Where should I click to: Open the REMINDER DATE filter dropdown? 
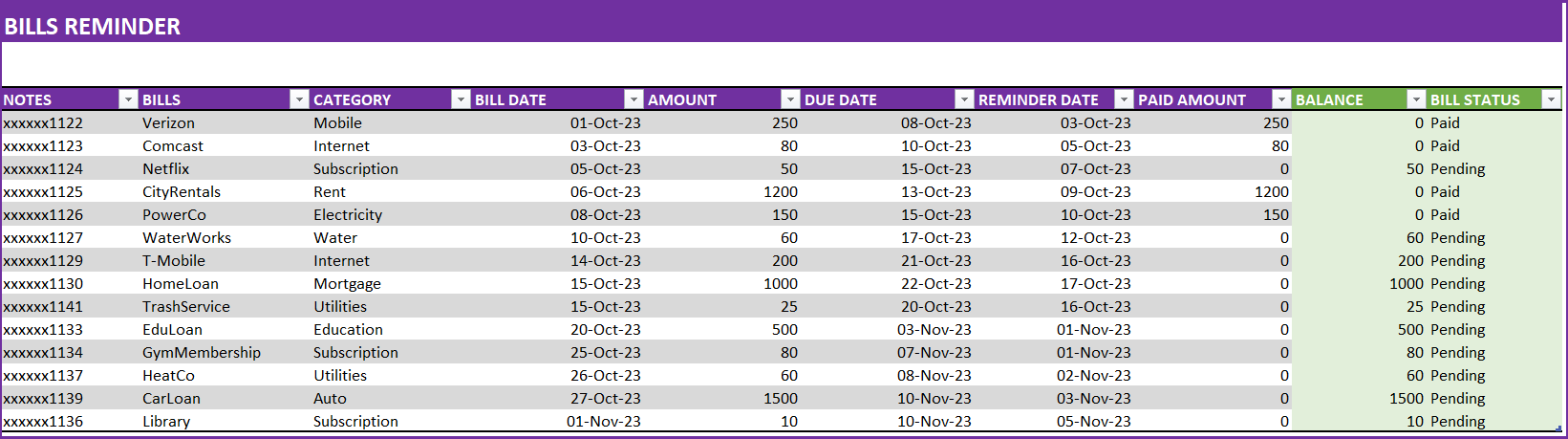[x=1124, y=99]
